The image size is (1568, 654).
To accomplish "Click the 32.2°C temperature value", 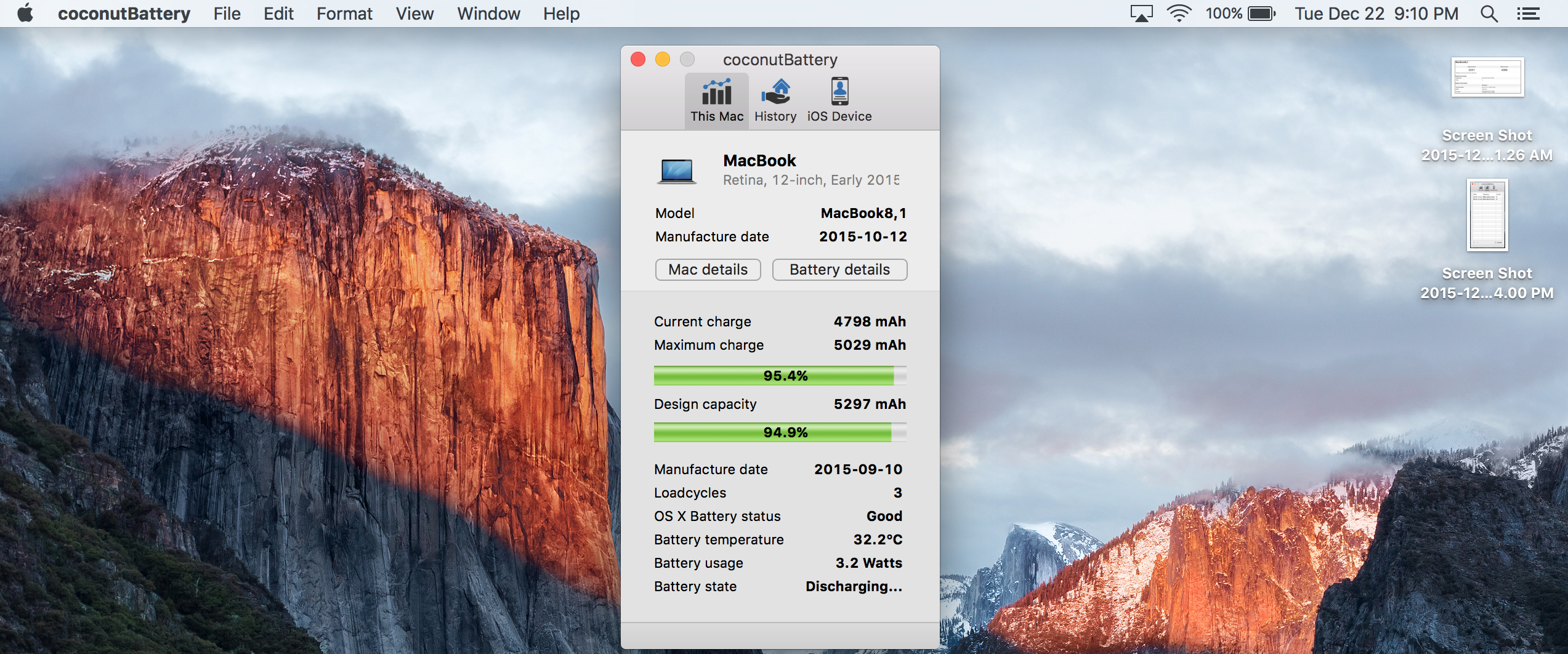I will click(x=878, y=539).
